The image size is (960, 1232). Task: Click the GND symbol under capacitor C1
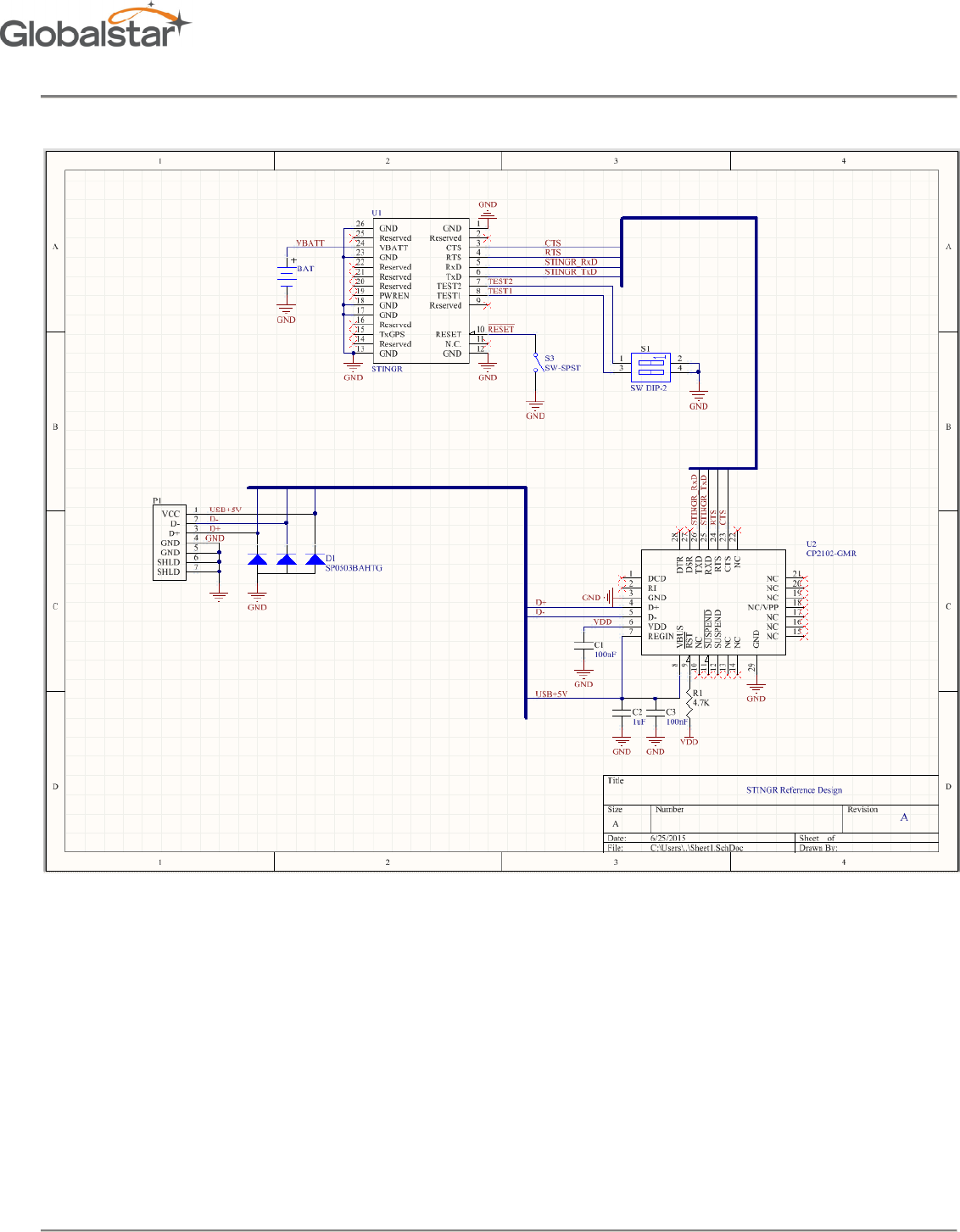(x=583, y=677)
